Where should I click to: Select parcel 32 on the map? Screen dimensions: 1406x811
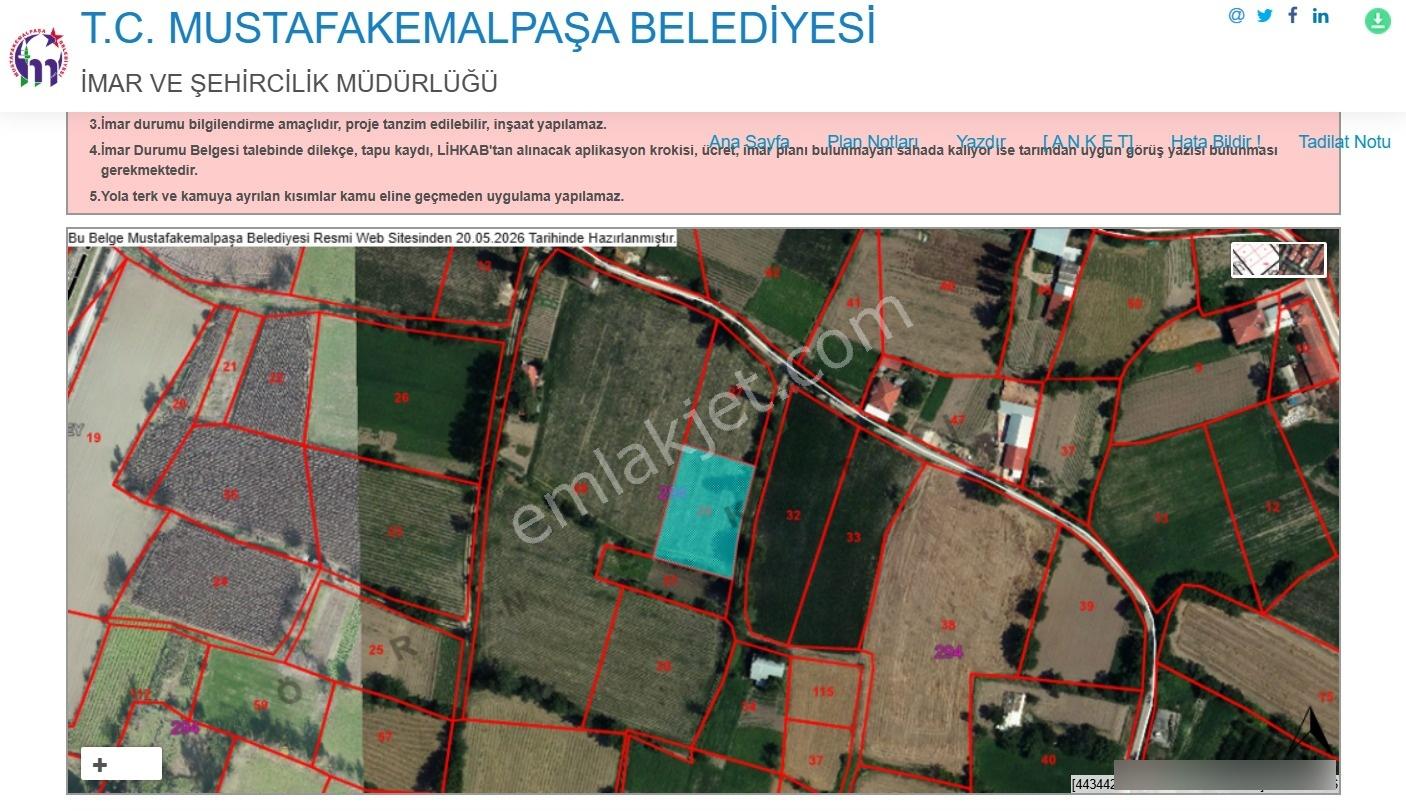pyautogui.click(x=793, y=516)
